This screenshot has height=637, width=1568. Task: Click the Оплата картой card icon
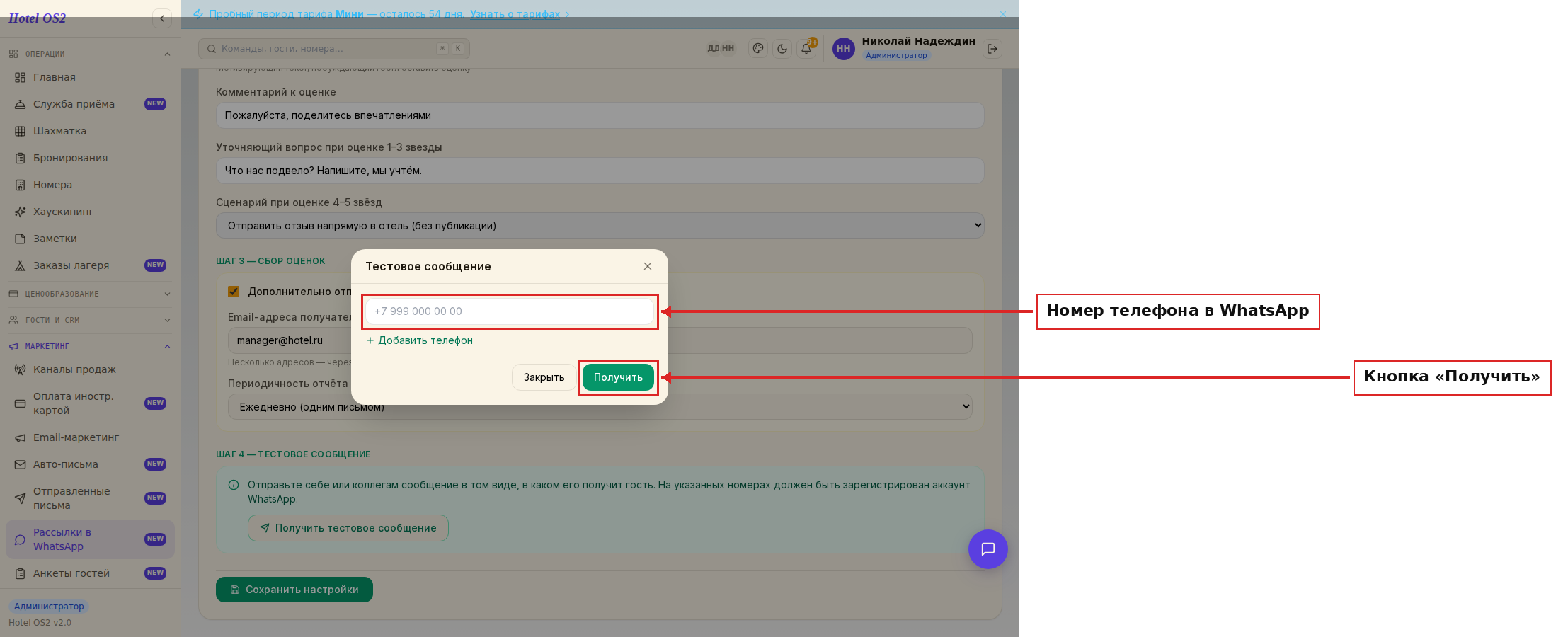[20, 403]
